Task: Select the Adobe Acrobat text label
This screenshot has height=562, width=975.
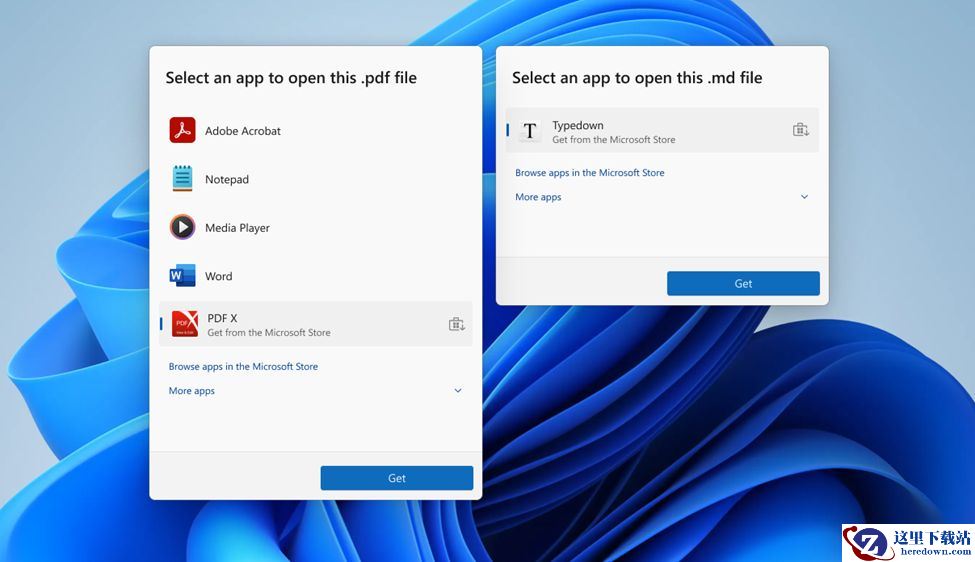Action: 243,131
